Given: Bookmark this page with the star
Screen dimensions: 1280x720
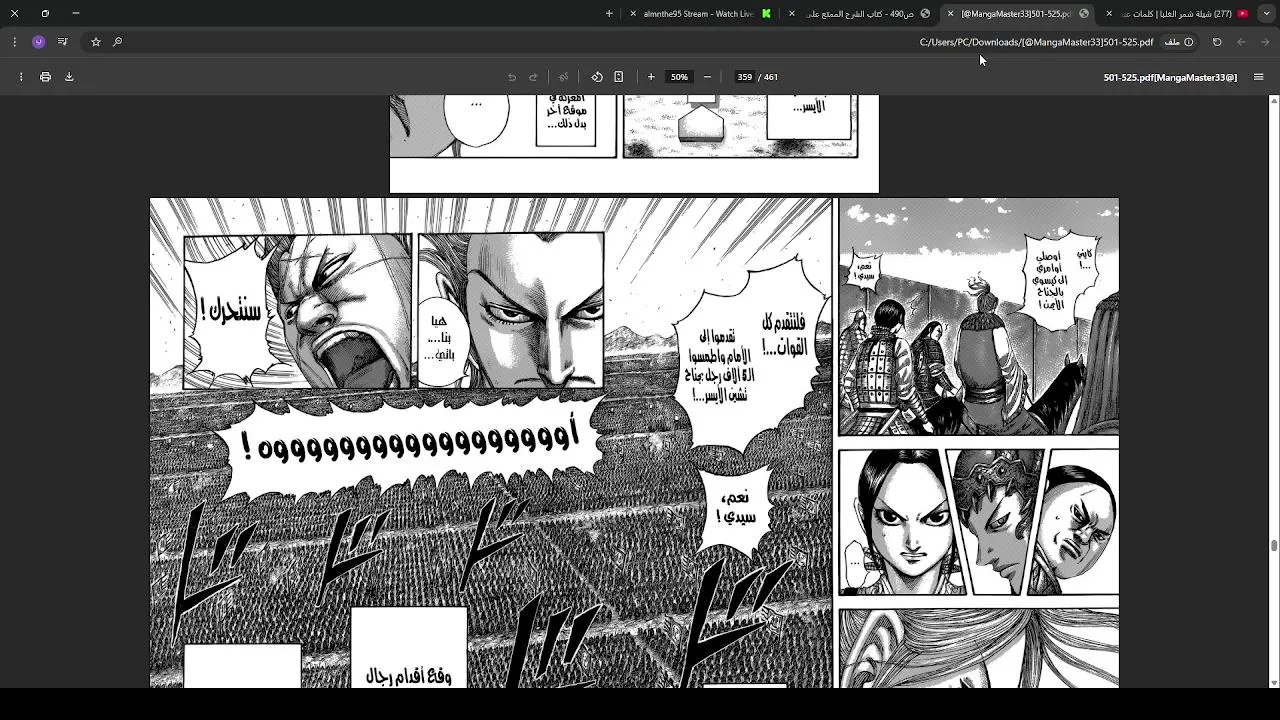Looking at the screenshot, I should click(x=96, y=42).
